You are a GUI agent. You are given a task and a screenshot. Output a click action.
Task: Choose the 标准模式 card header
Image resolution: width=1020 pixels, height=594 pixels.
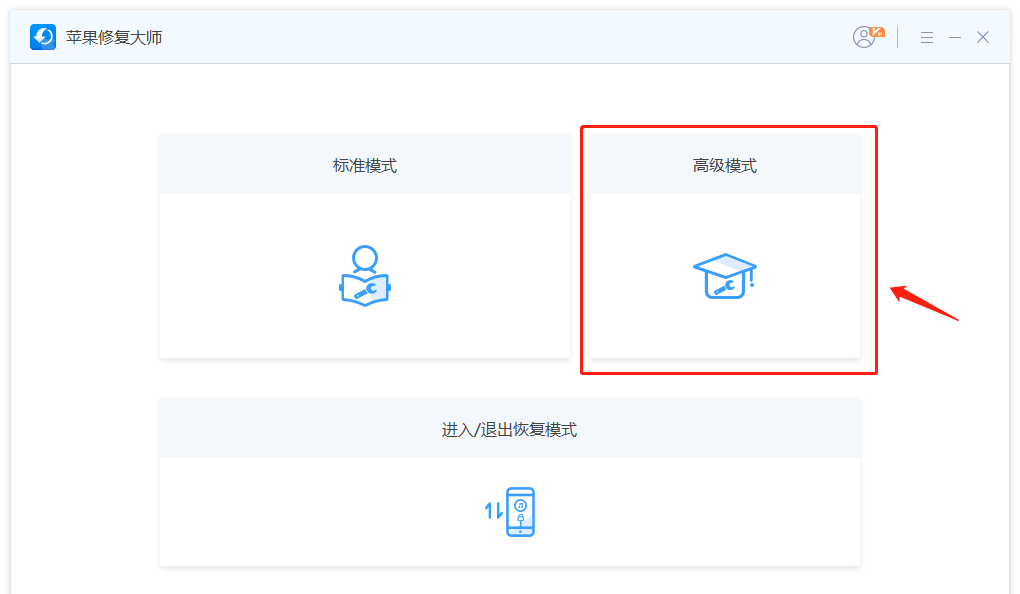point(365,165)
